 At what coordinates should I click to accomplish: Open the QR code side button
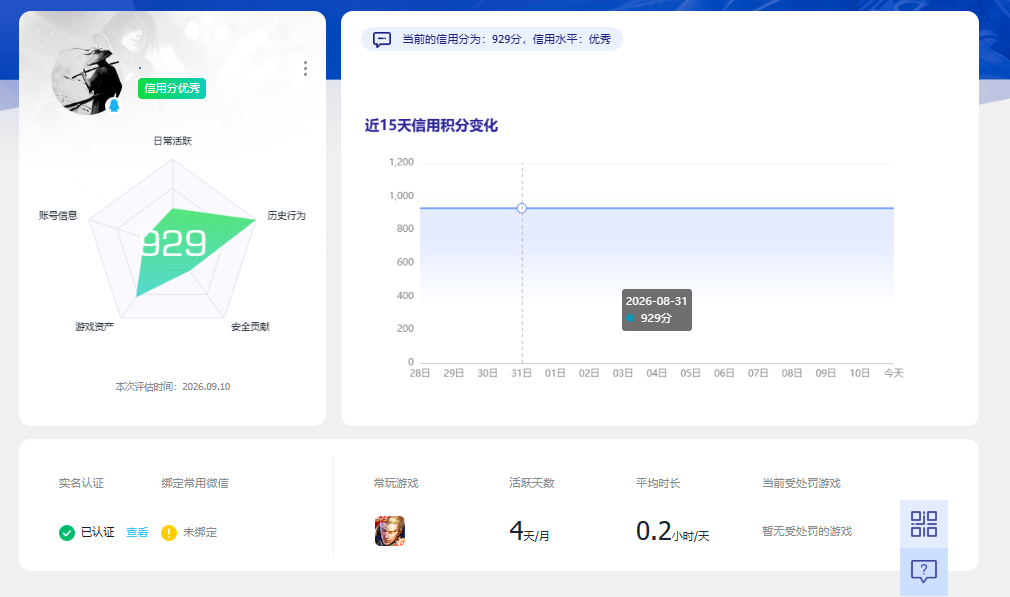tap(924, 524)
